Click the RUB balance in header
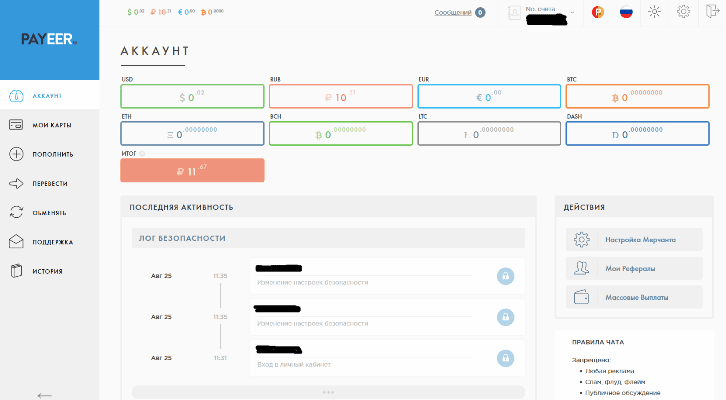This screenshot has height=400, width=726. (161, 12)
